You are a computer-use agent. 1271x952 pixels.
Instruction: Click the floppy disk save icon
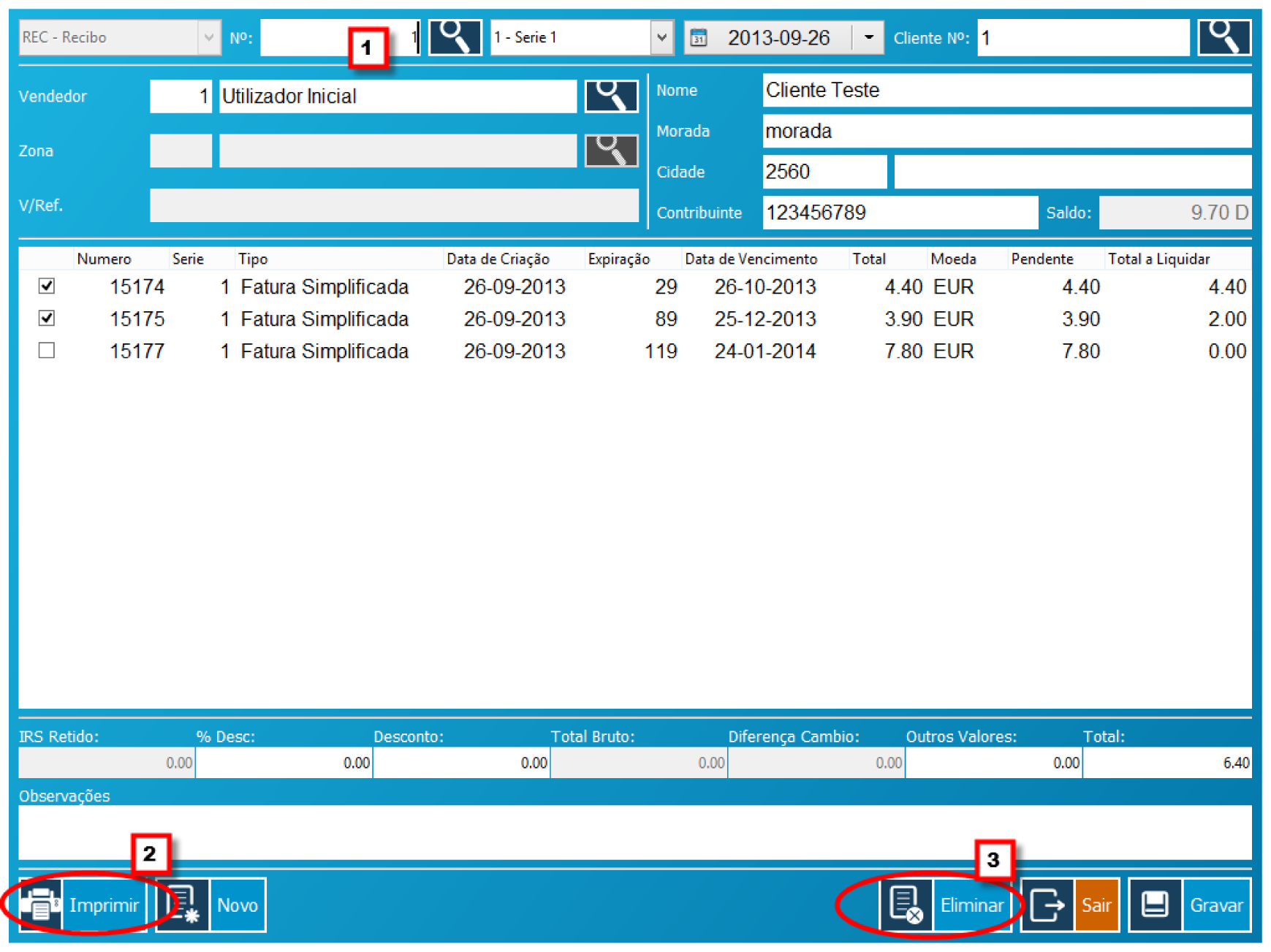pos(1155,905)
